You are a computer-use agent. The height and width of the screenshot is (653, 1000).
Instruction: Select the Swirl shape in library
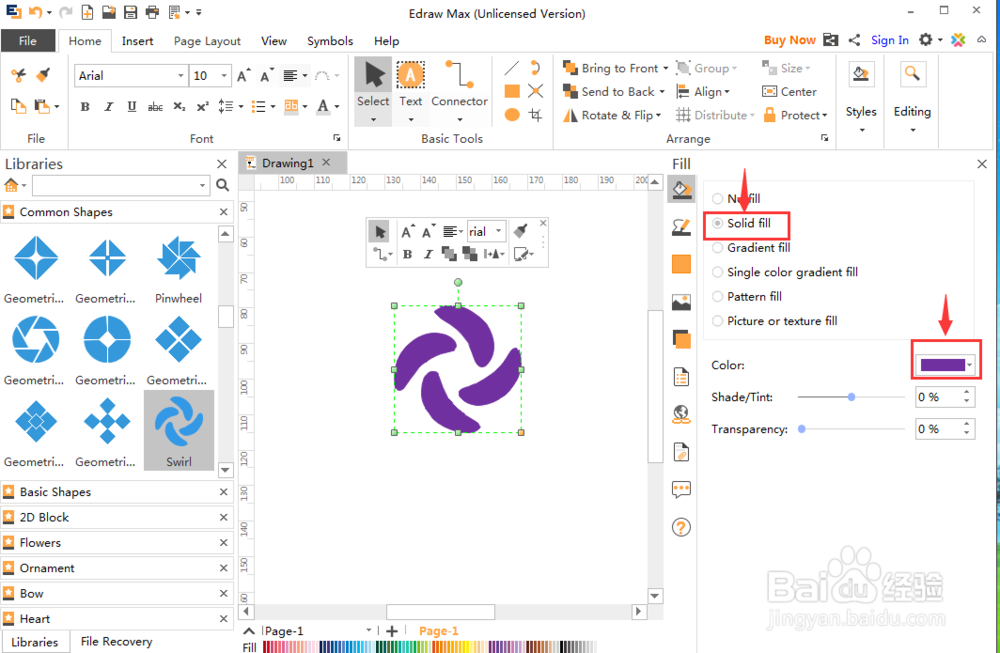pyautogui.click(x=179, y=430)
